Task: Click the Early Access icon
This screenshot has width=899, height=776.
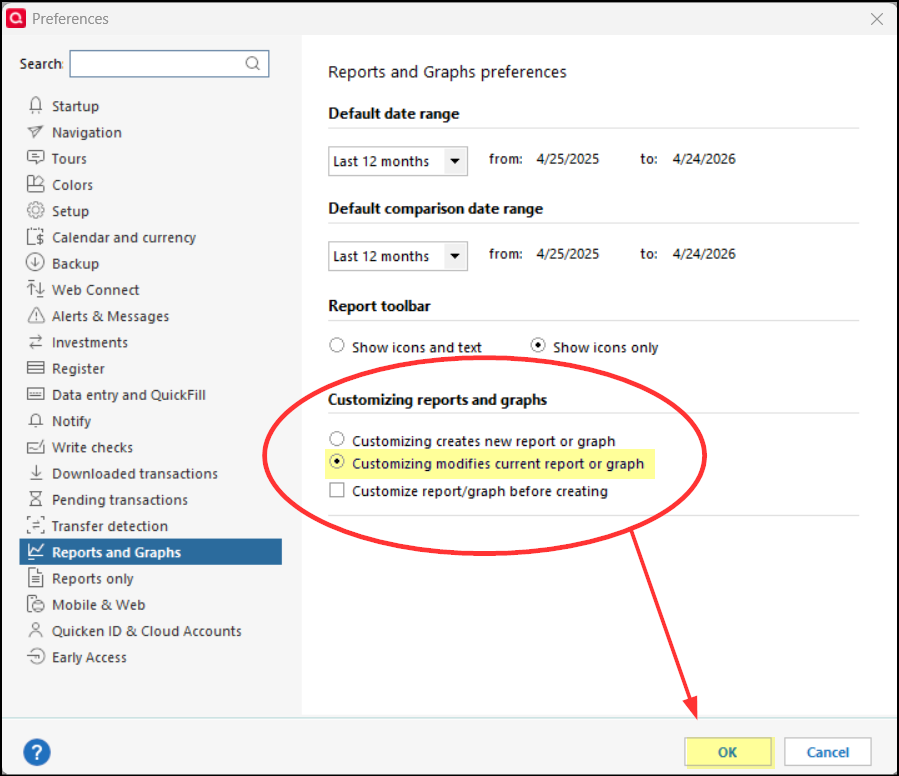Action: (36, 656)
